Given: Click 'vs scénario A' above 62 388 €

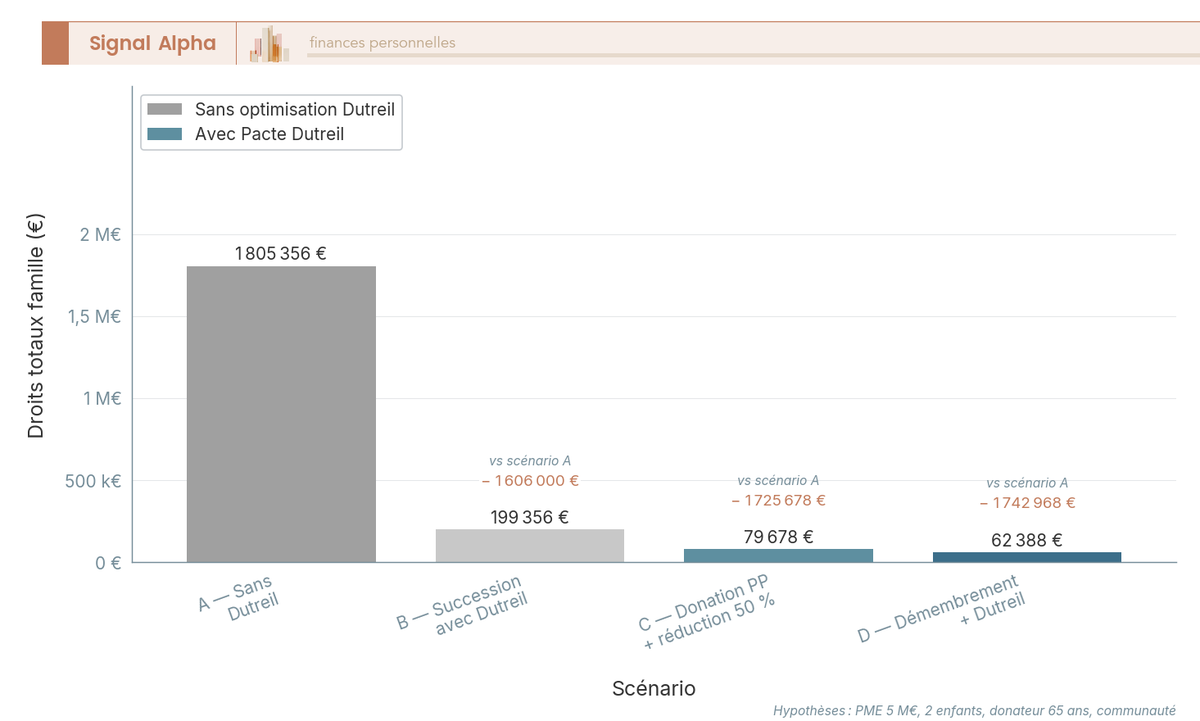Looking at the screenshot, I should (1027, 483).
